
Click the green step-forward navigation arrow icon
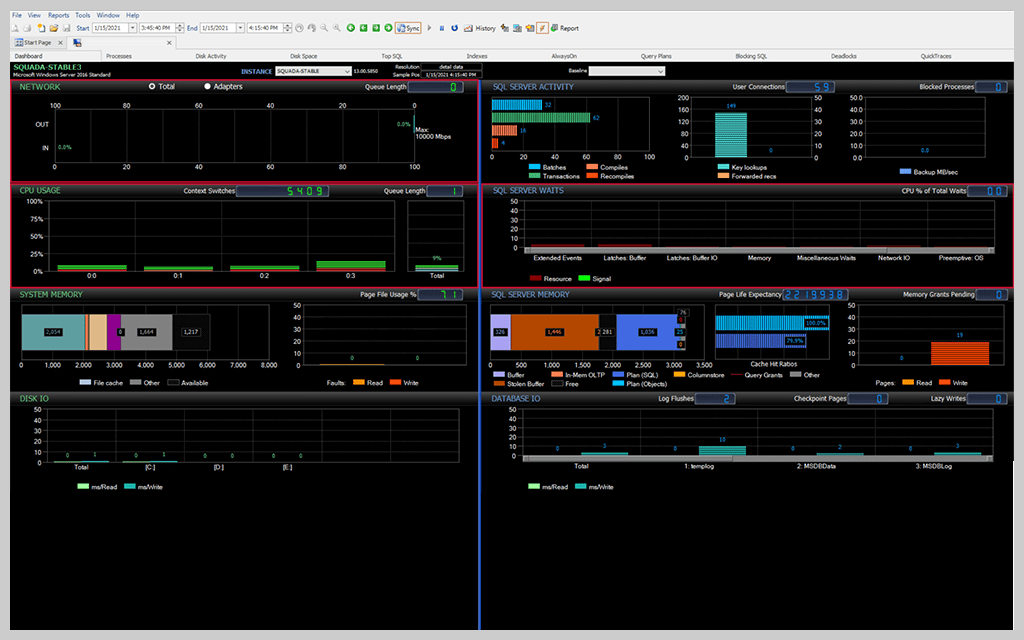376,28
